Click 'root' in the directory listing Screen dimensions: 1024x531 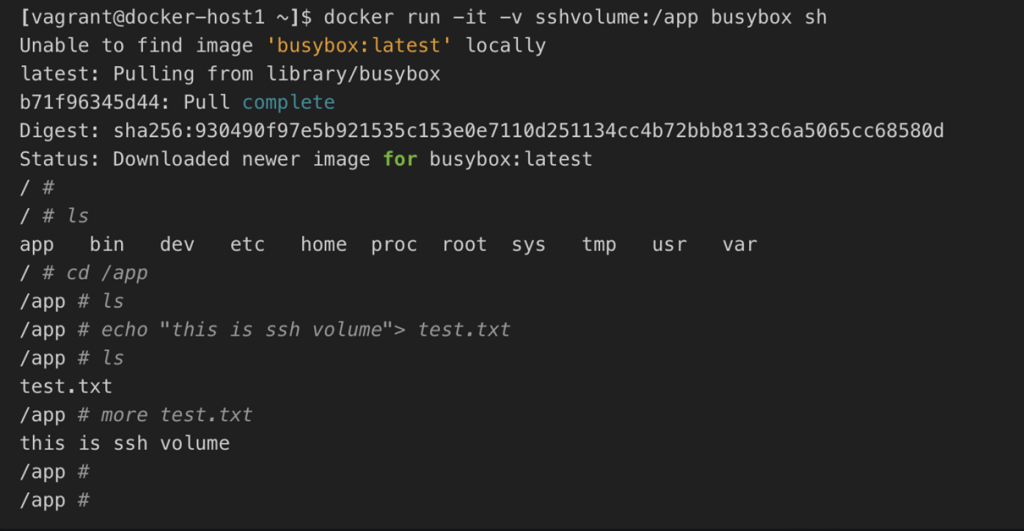click(464, 244)
